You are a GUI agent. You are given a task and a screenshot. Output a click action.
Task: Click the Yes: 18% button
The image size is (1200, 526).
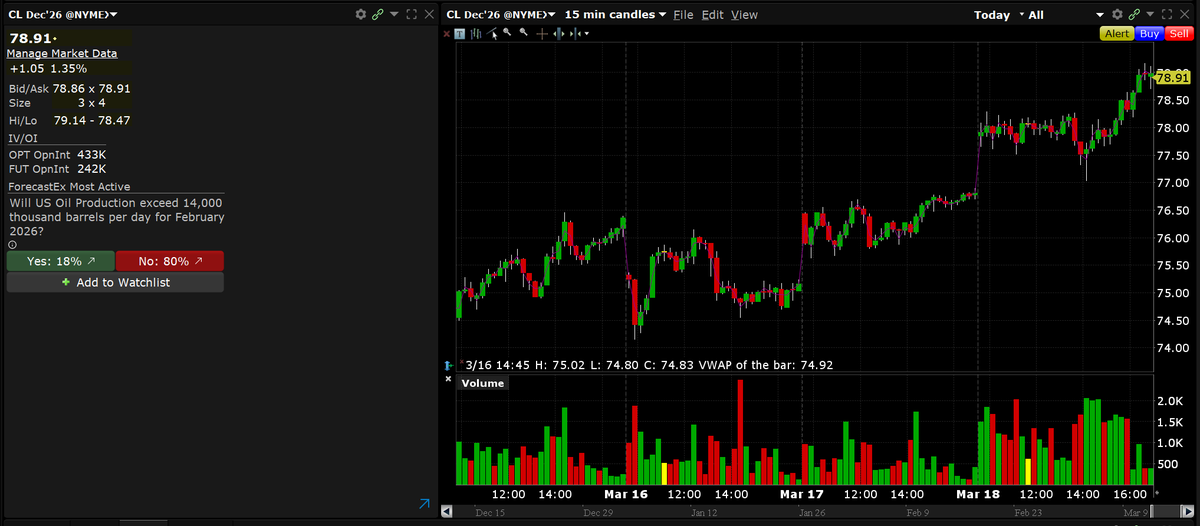[x=60, y=261]
